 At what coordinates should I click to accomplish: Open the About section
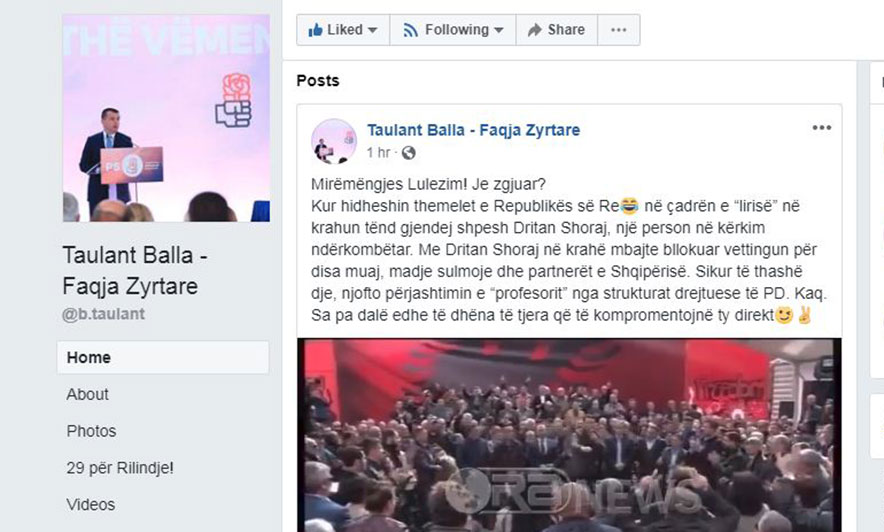tap(87, 394)
